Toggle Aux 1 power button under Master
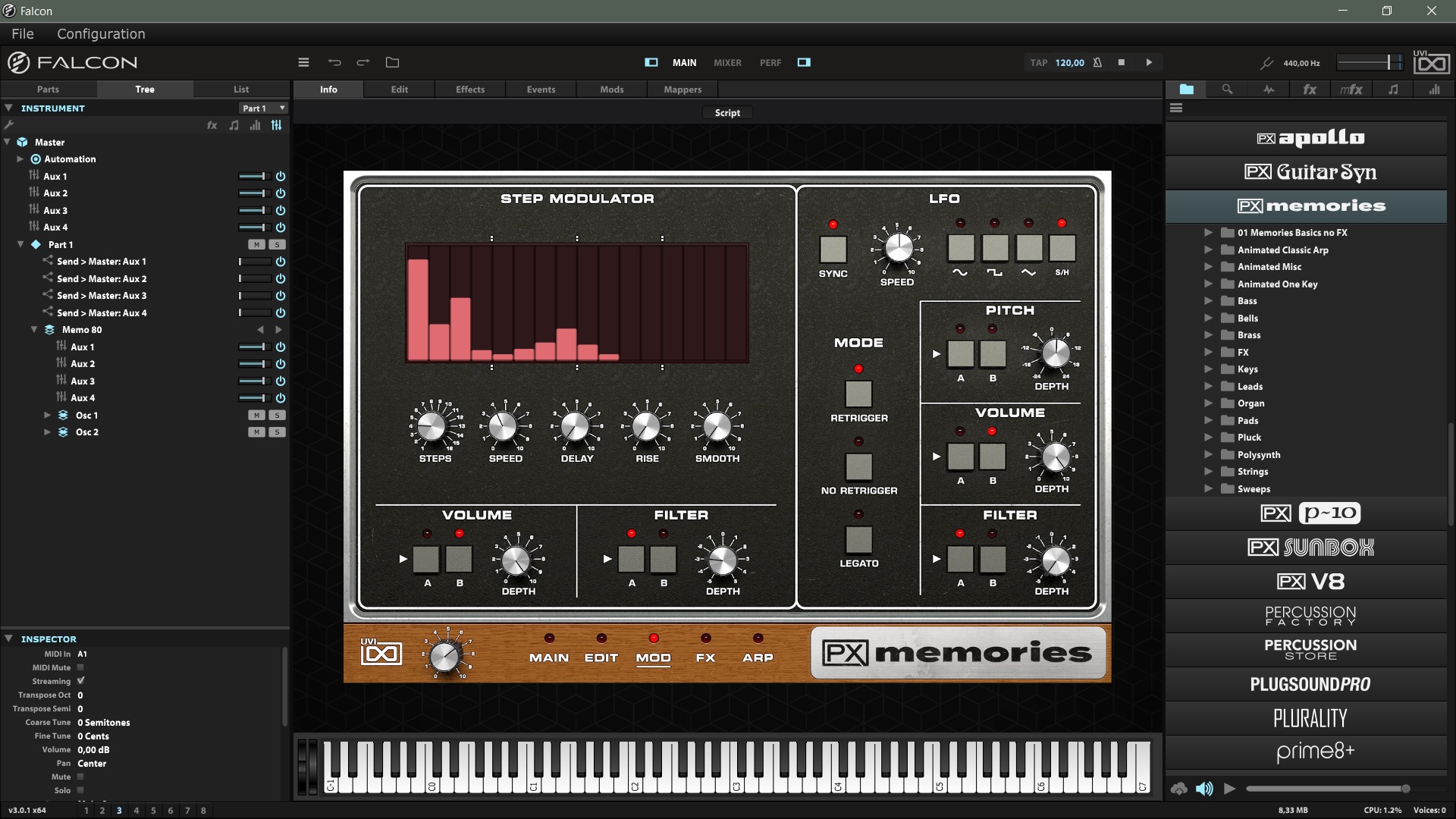 (281, 176)
